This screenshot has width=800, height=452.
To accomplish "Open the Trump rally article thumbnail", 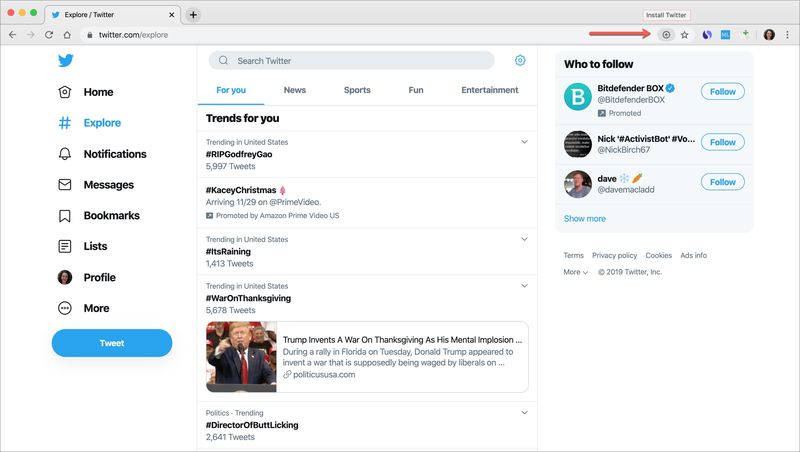I will (x=241, y=357).
